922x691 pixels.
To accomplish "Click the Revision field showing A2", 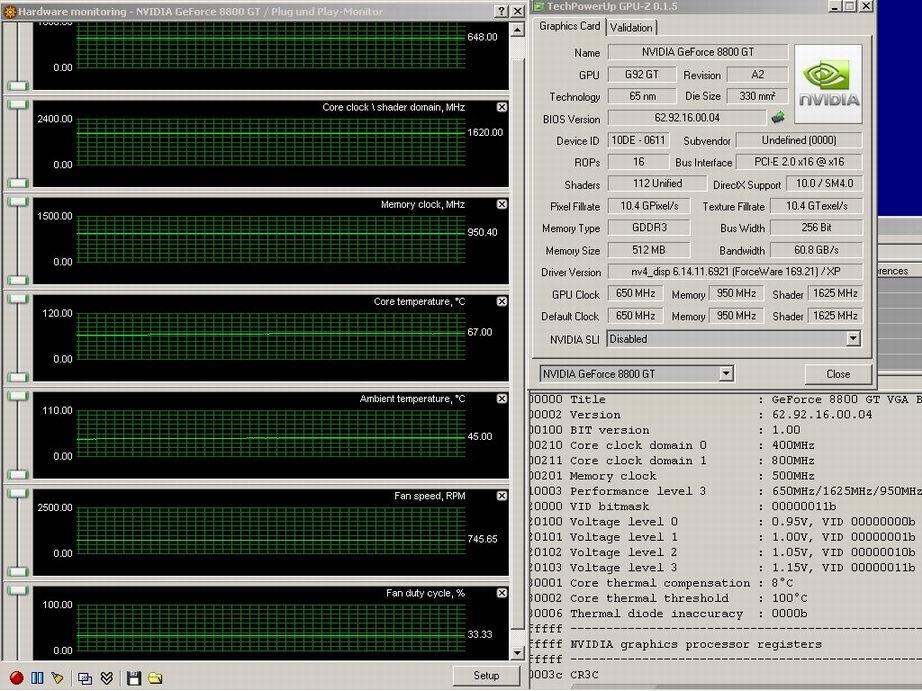I will click(x=757, y=74).
